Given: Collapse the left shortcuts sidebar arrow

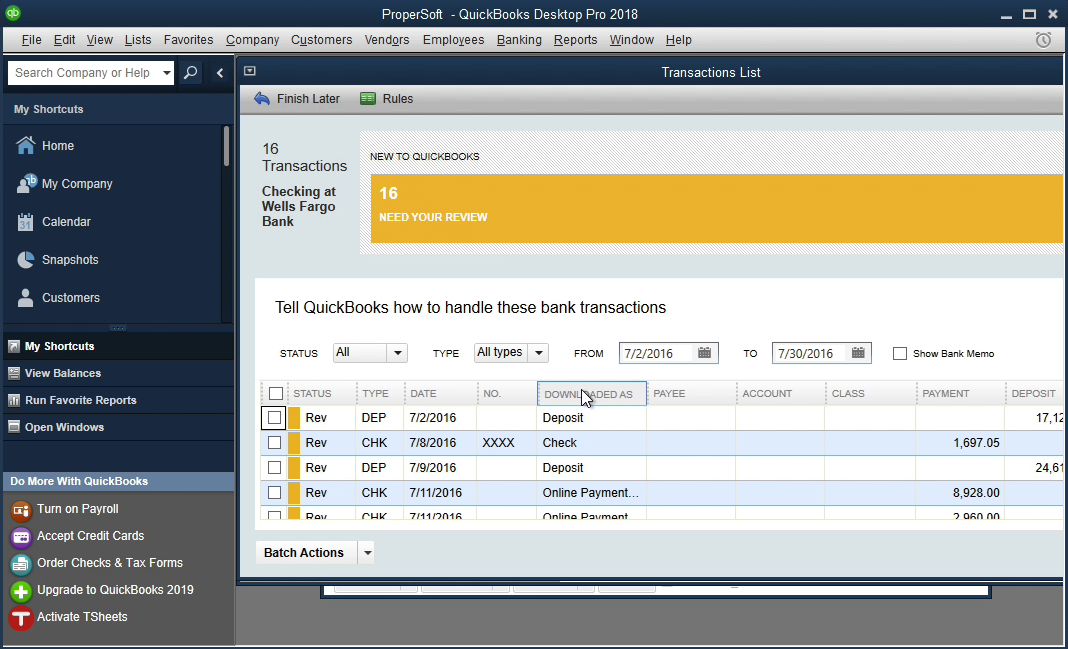Looking at the screenshot, I should click(x=219, y=73).
